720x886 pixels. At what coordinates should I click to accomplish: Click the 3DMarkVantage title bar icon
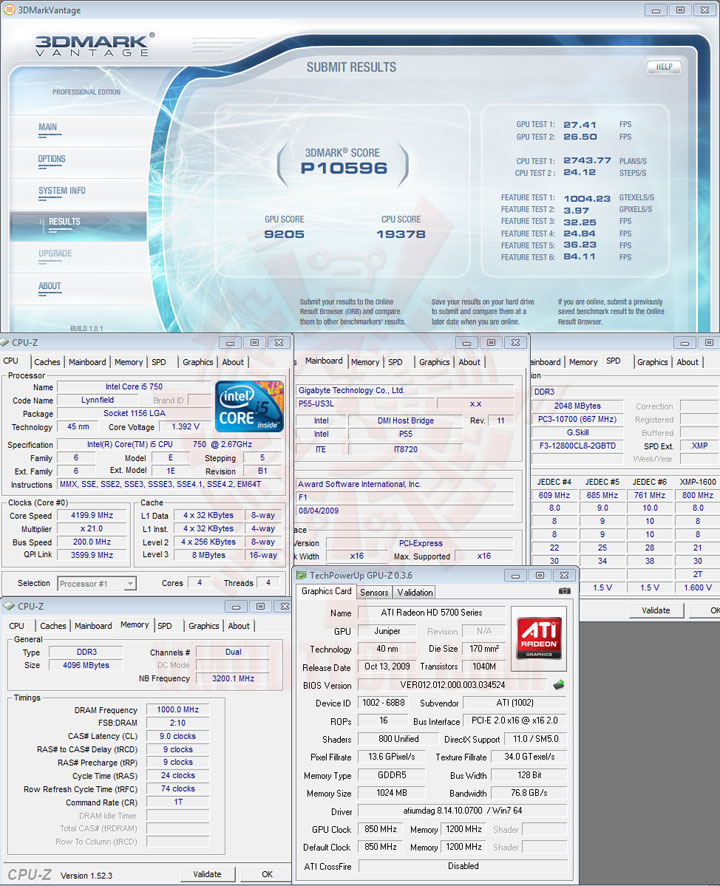[9, 10]
